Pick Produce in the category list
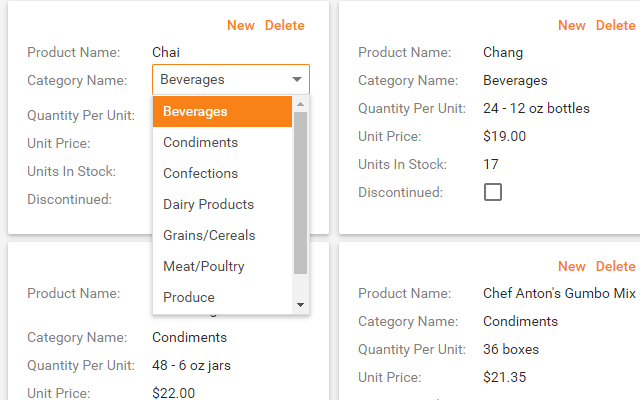 (x=222, y=297)
